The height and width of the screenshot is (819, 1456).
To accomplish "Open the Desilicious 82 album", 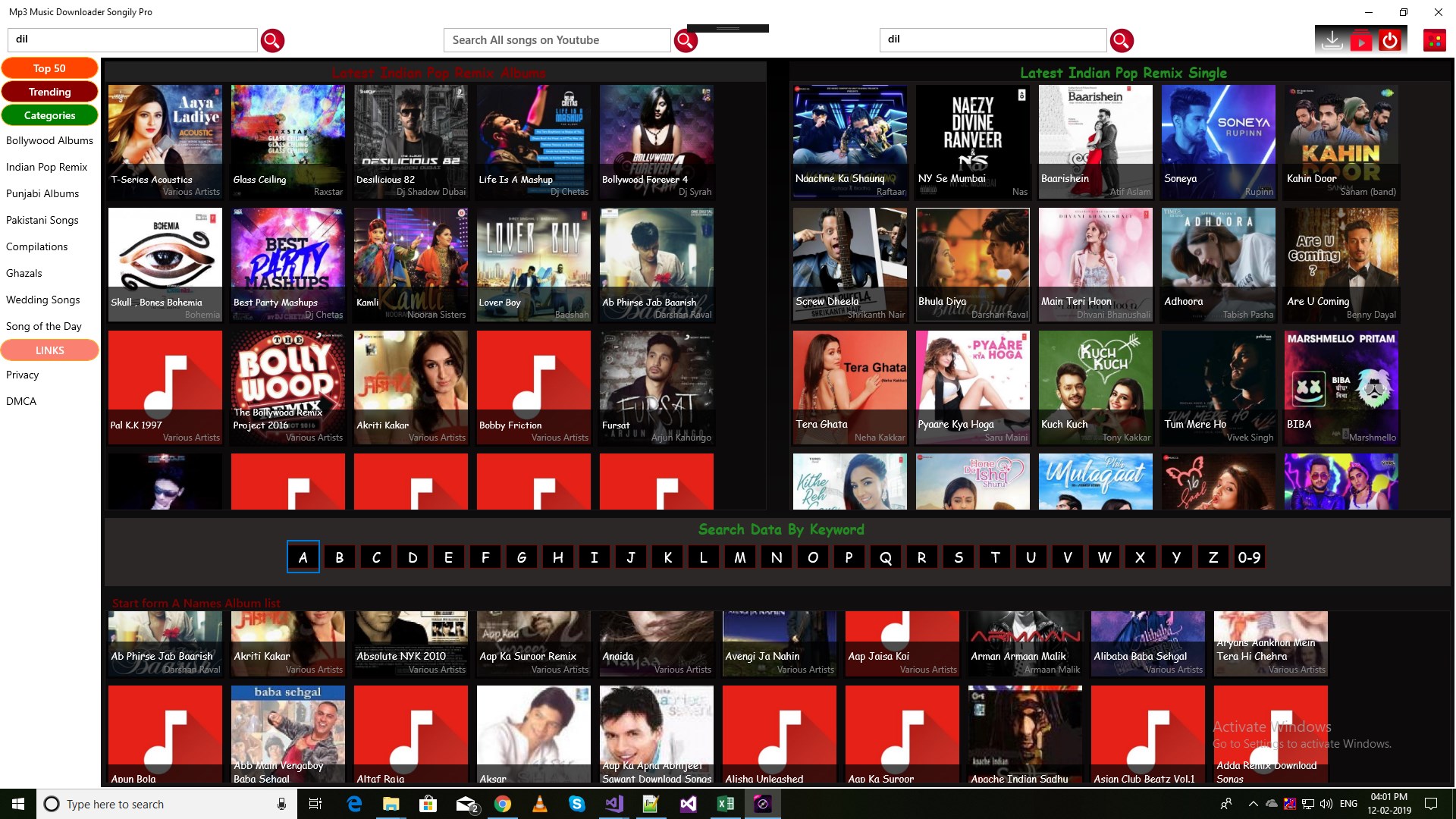I will pyautogui.click(x=410, y=142).
